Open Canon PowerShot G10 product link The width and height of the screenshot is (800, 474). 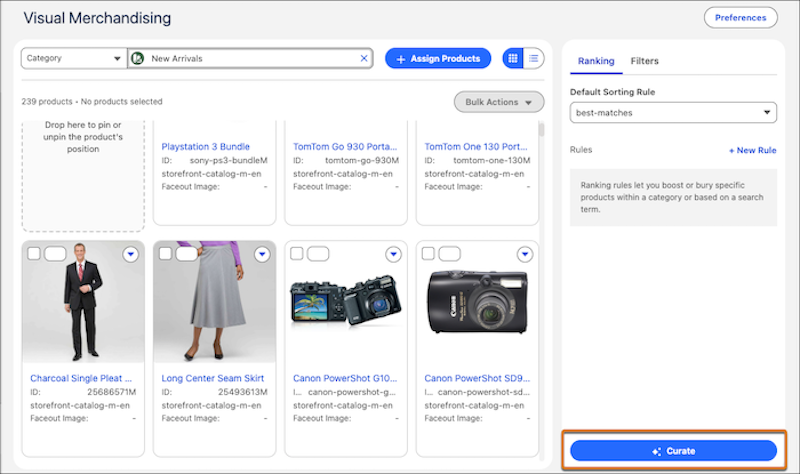tap(345, 379)
